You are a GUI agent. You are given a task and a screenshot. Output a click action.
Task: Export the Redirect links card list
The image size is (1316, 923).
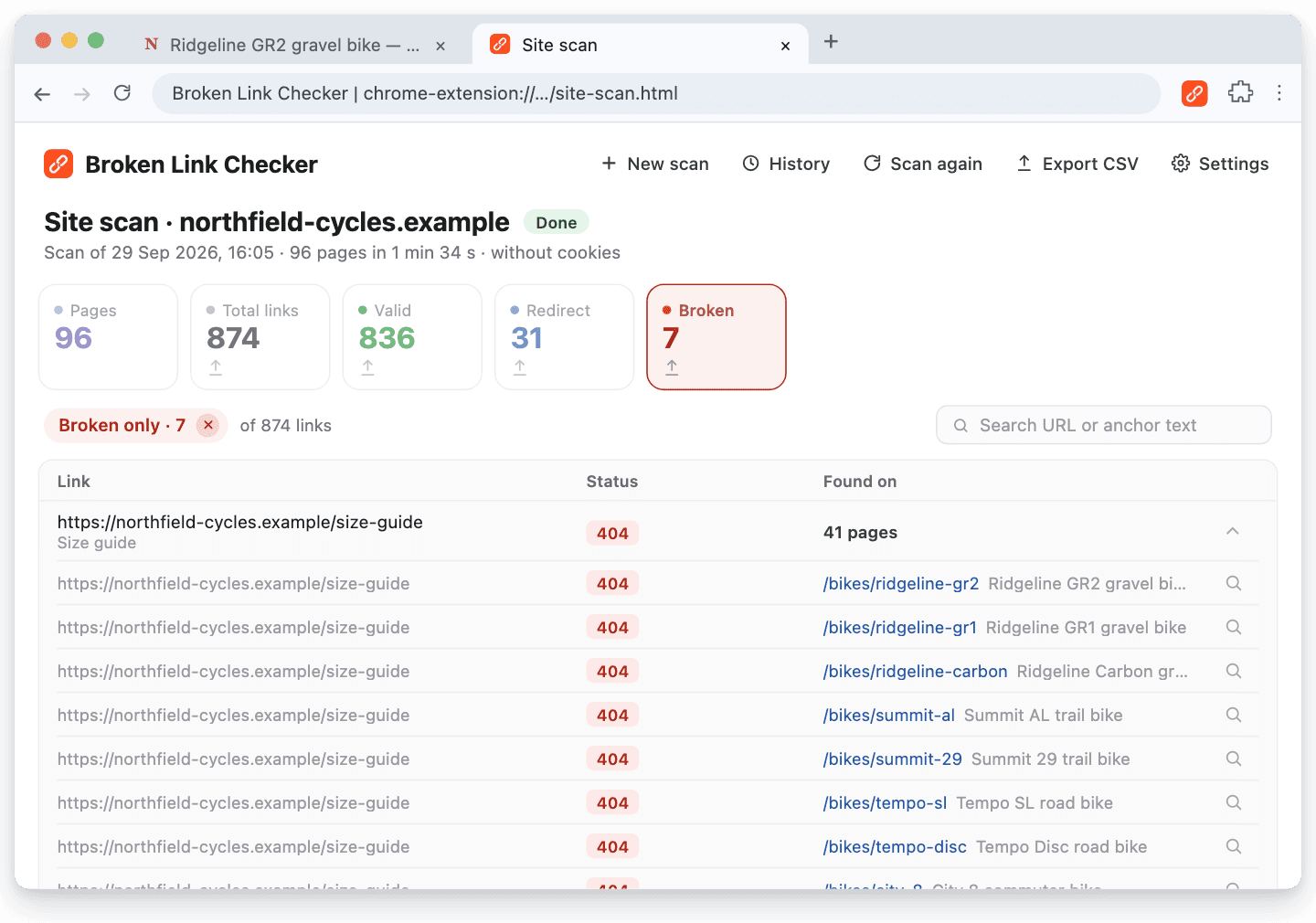pos(520,367)
